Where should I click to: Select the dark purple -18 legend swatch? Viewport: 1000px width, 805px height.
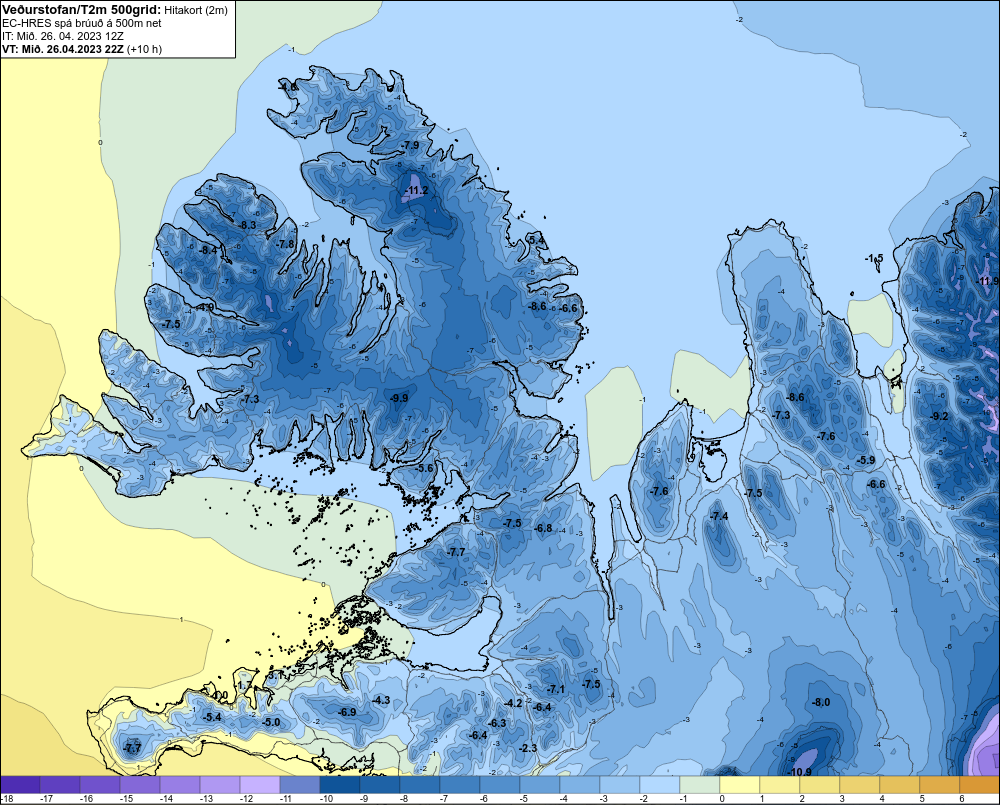[x=20, y=785]
